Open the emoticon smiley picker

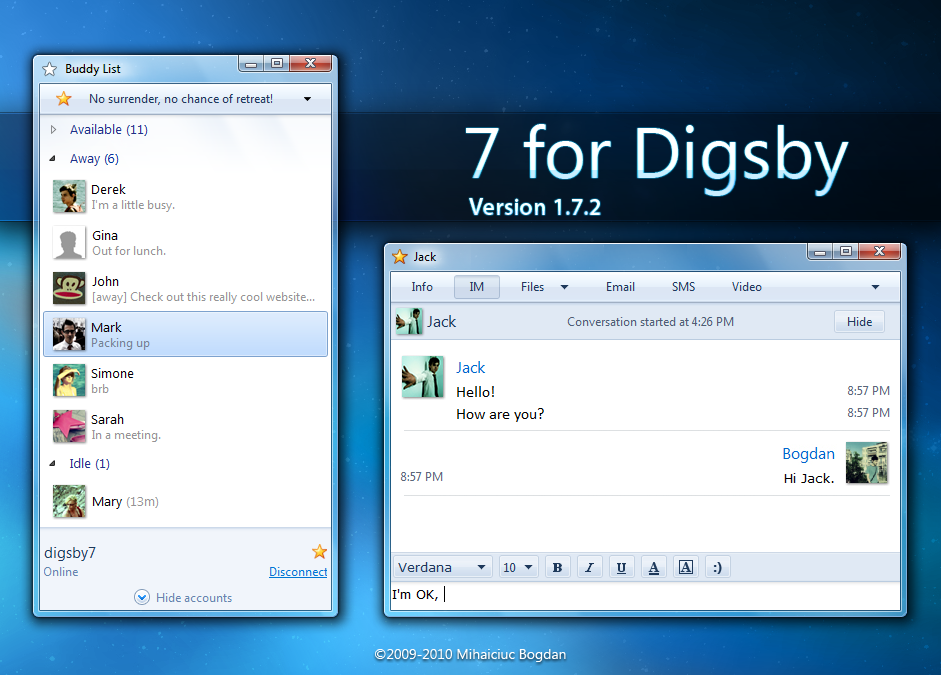(718, 567)
